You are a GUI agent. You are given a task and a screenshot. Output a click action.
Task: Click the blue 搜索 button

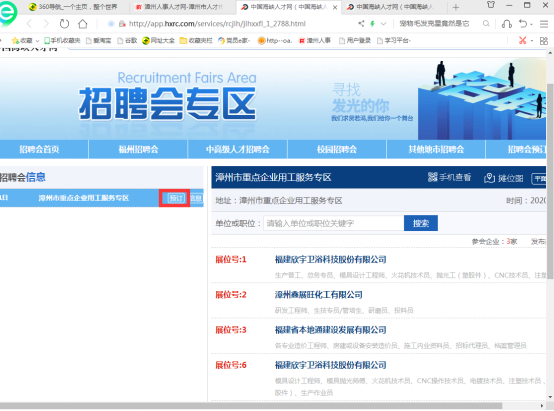(421, 223)
